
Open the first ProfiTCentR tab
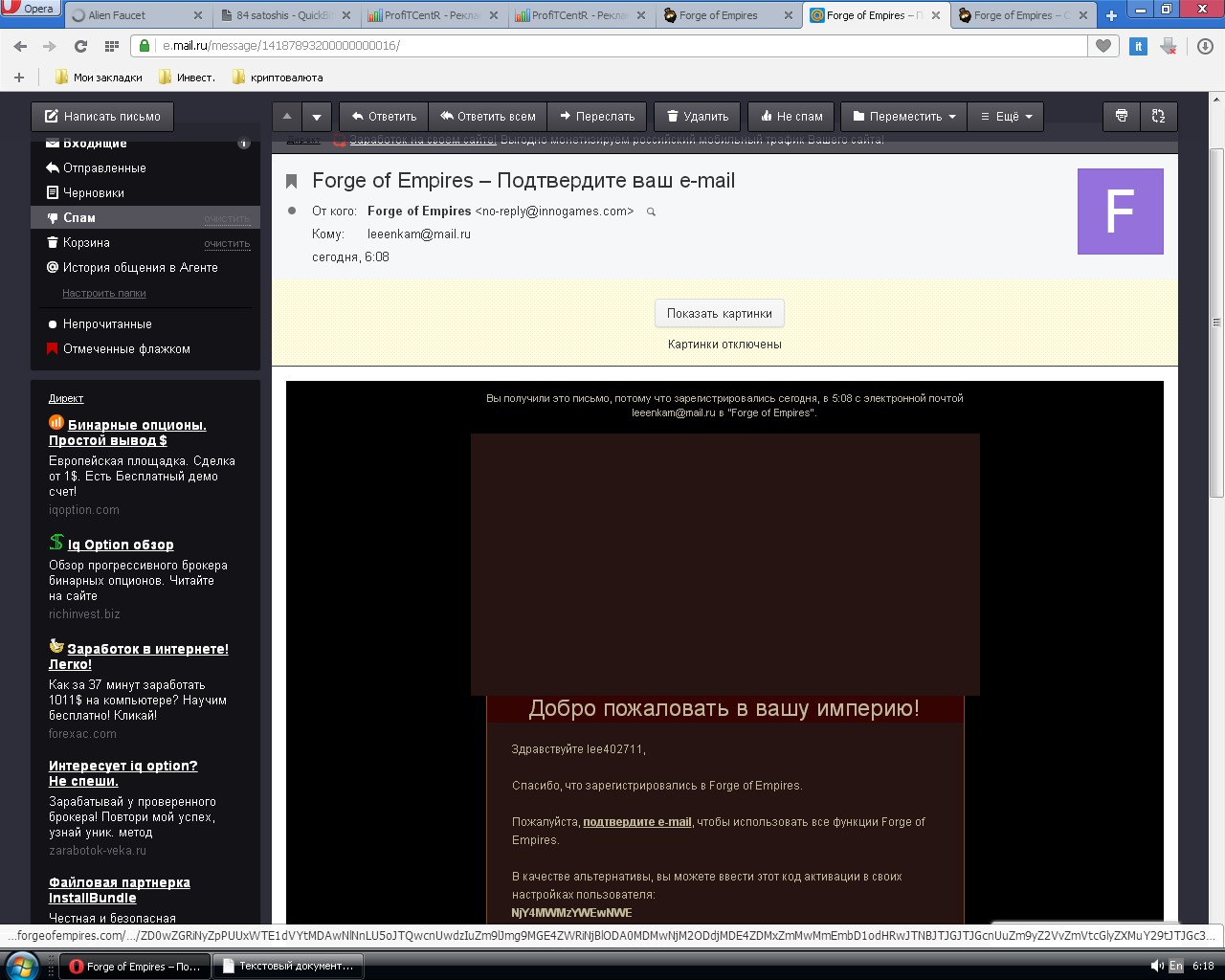pos(434,15)
